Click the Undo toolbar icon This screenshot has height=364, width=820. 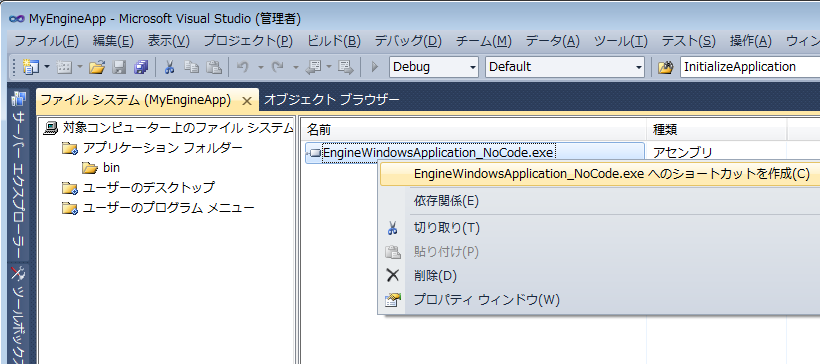[242, 67]
